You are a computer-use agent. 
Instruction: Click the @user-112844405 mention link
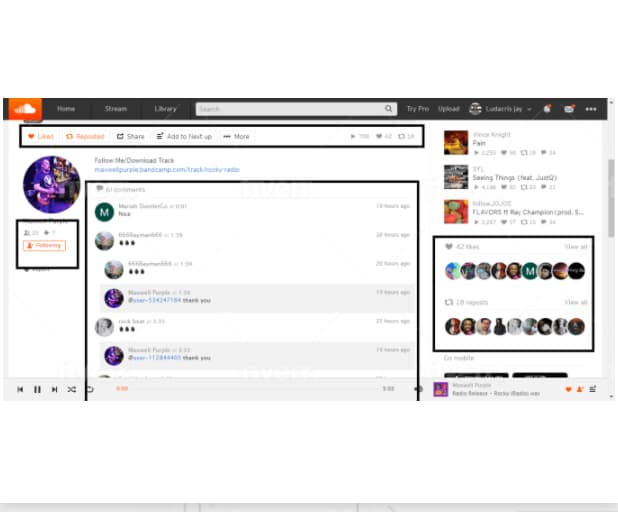tap(154, 358)
